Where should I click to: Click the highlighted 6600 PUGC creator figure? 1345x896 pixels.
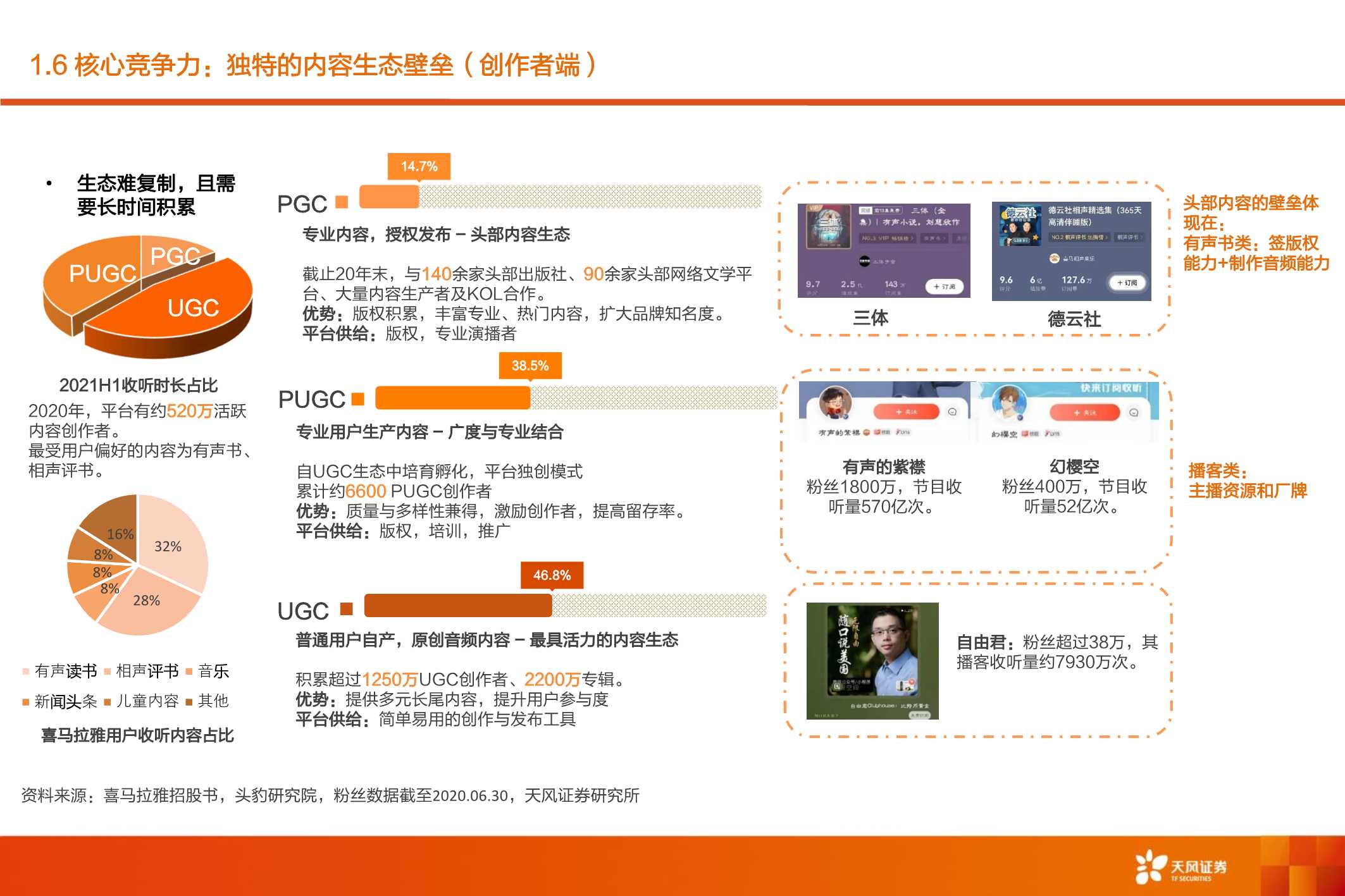(x=366, y=491)
